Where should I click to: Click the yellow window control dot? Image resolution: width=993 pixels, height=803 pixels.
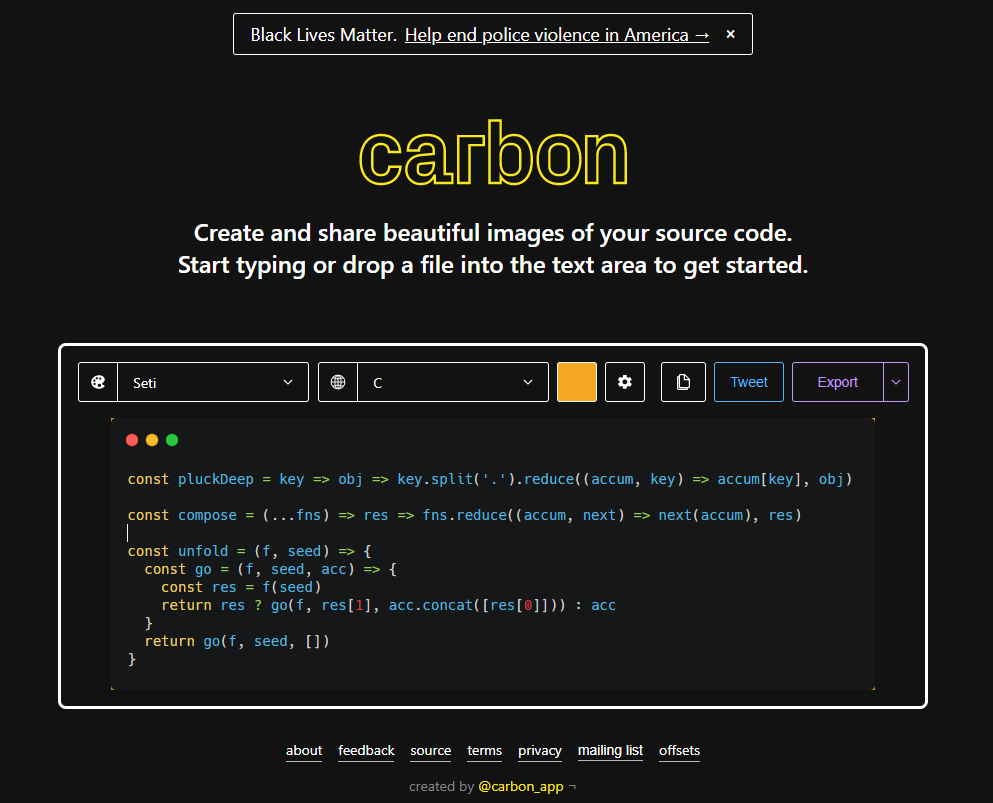[152, 440]
